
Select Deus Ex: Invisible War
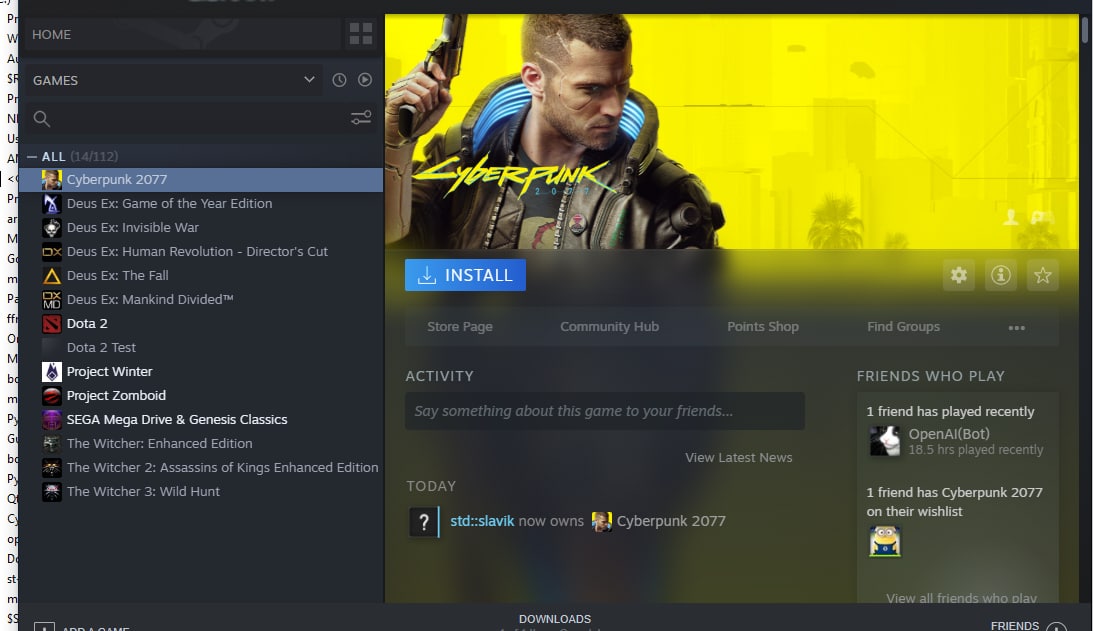click(201, 227)
